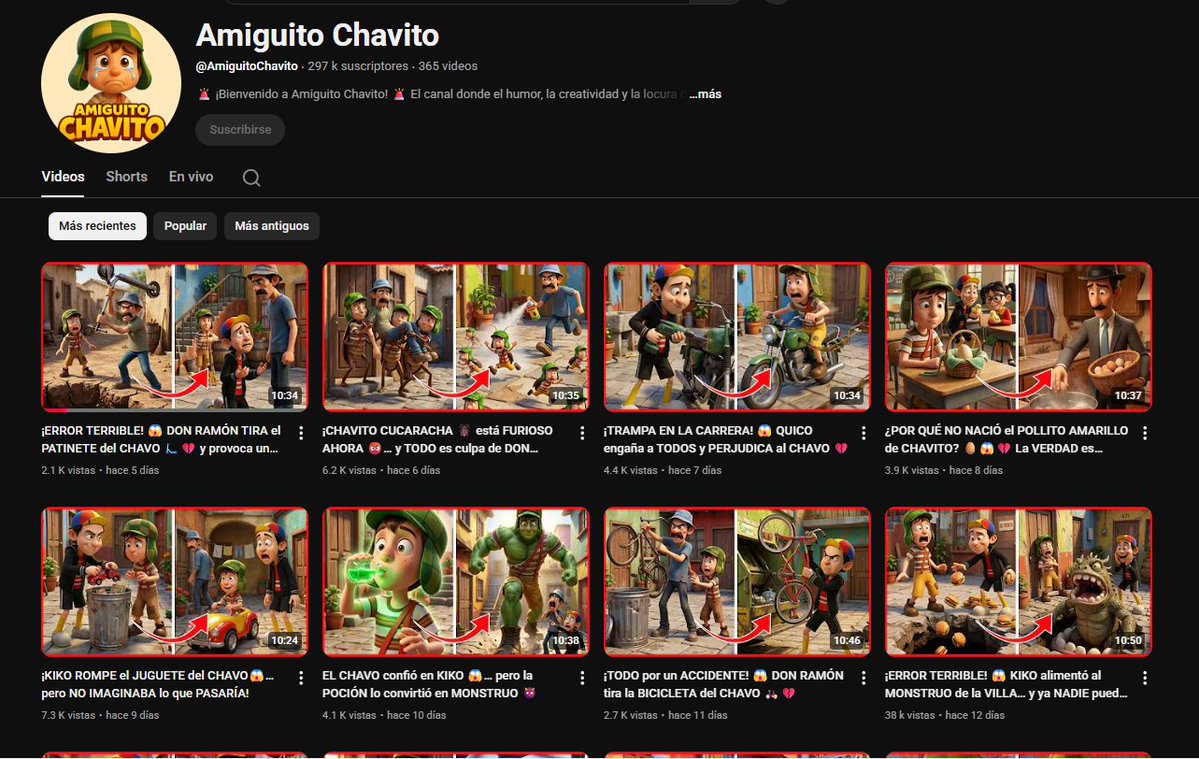Open the patinete video thumbnail (10:34)
Image resolution: width=1199 pixels, height=759 pixels.
pos(174,337)
